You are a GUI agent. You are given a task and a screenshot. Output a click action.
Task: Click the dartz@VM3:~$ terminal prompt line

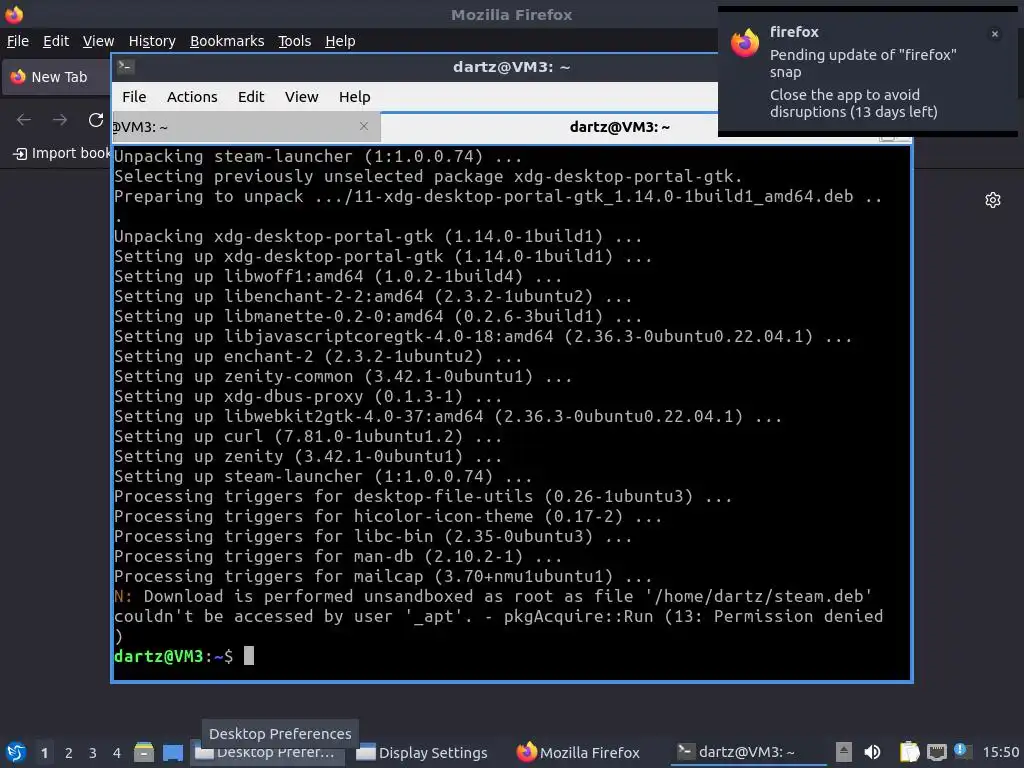point(184,656)
